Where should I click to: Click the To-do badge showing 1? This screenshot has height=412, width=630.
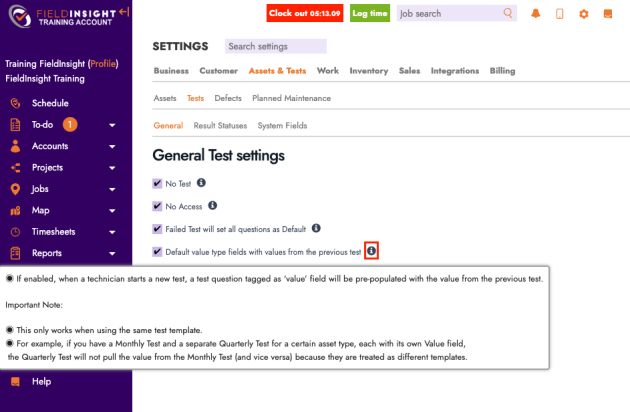coord(70,125)
